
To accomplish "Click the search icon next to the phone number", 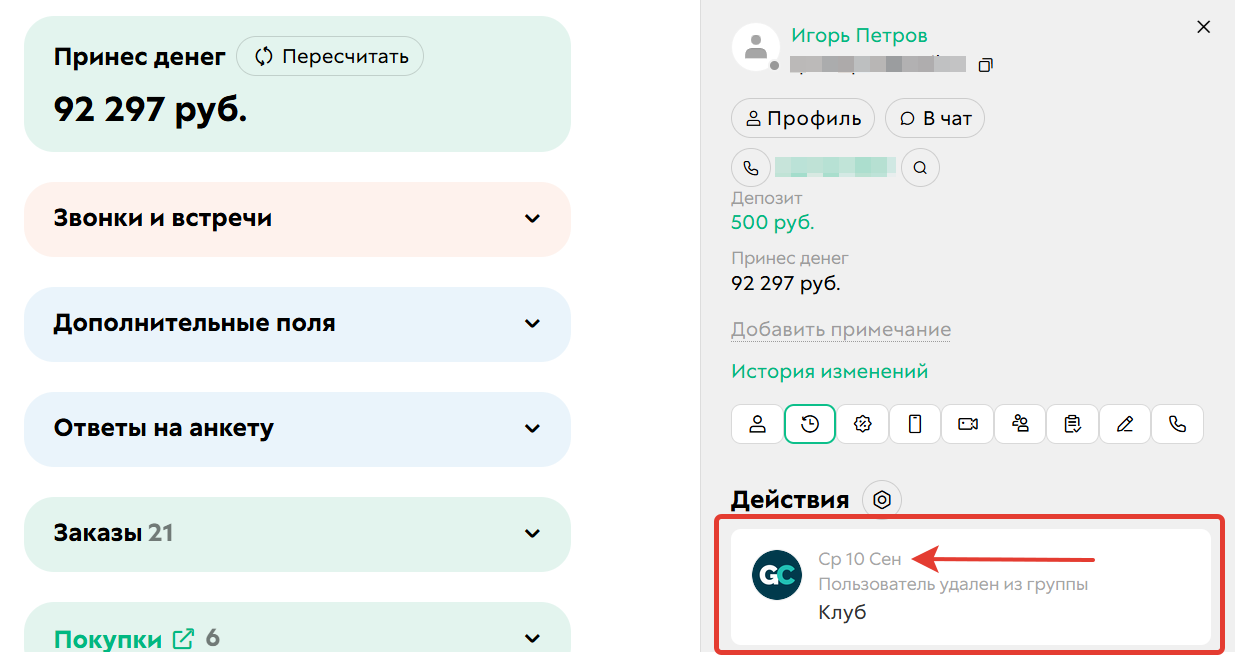I will (920, 168).
